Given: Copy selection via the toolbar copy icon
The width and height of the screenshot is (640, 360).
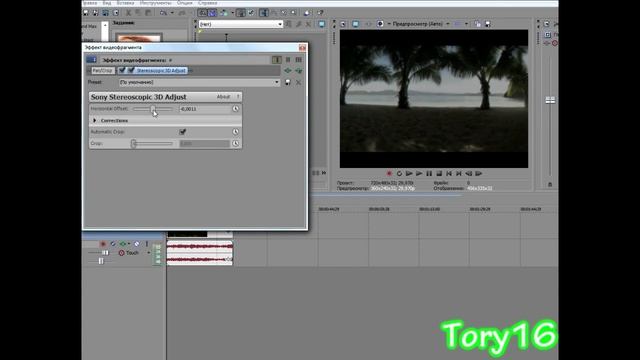Looking at the screenshot, I should [x=138, y=13].
